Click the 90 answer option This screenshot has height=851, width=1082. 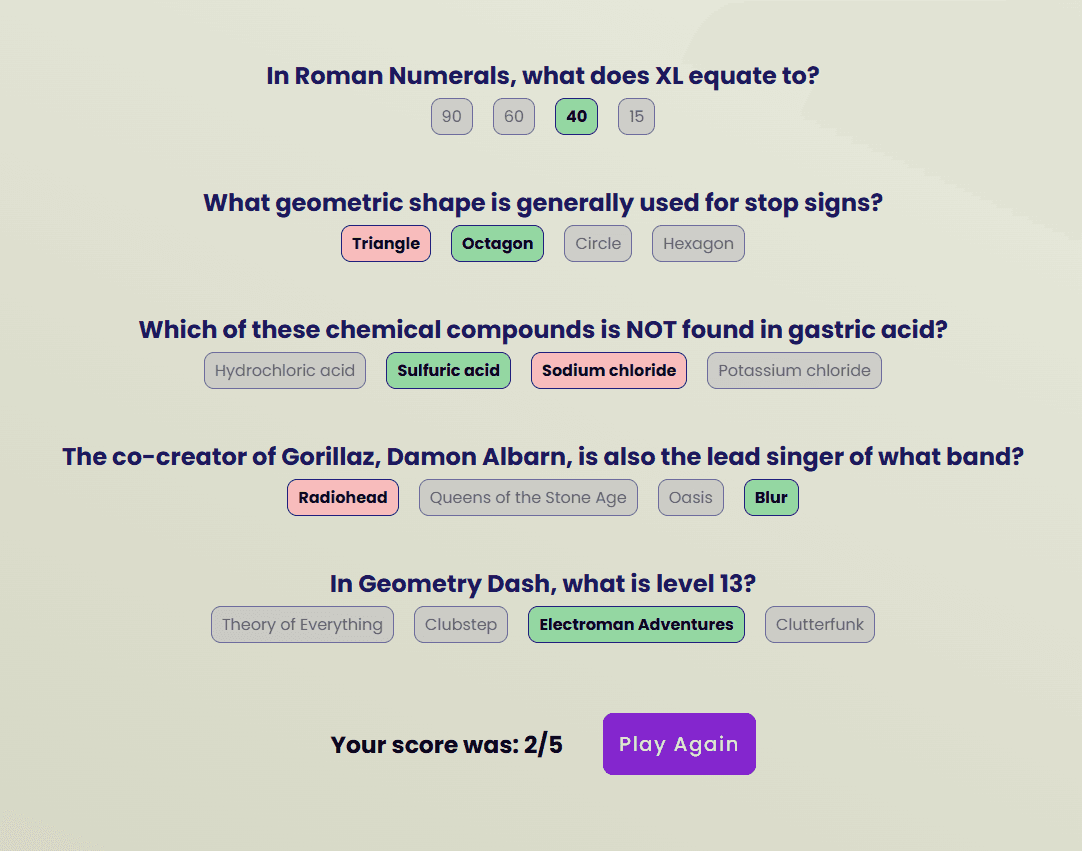click(x=451, y=116)
